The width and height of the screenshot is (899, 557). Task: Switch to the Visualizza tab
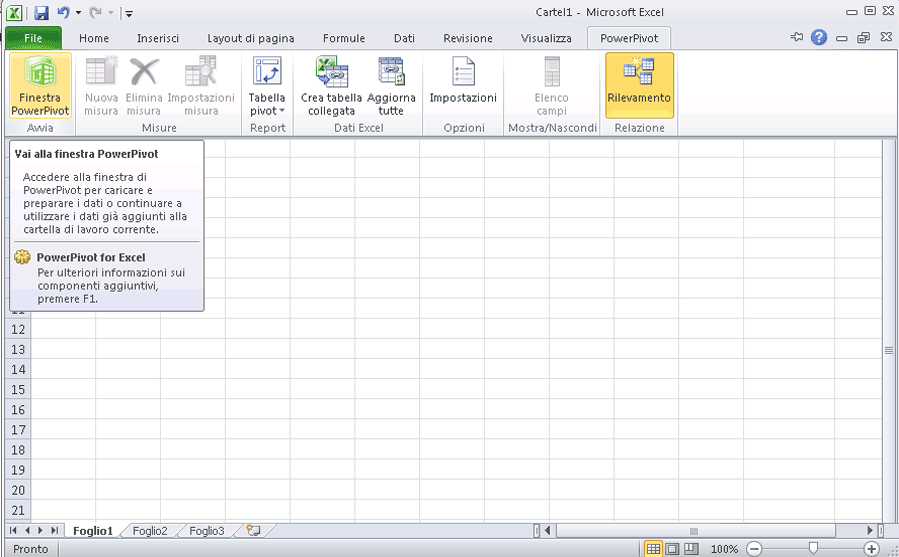(546, 38)
